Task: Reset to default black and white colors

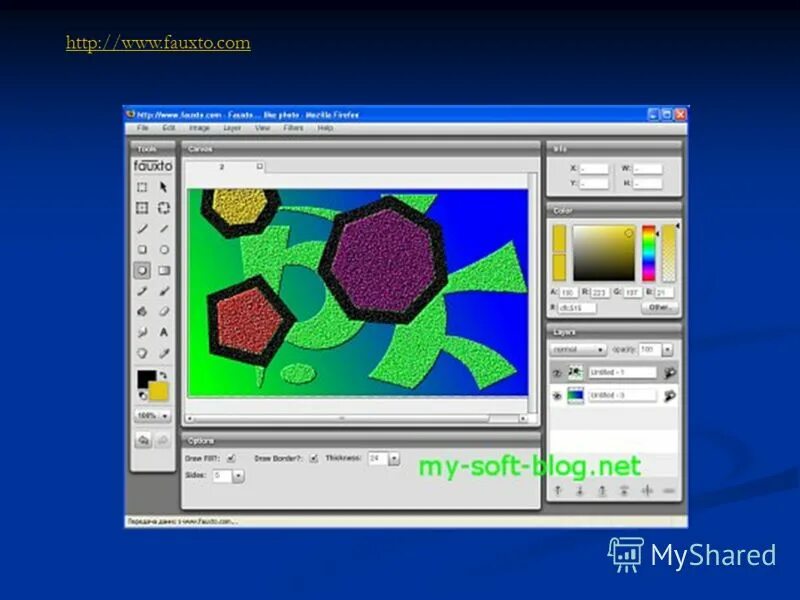Action: (142, 395)
